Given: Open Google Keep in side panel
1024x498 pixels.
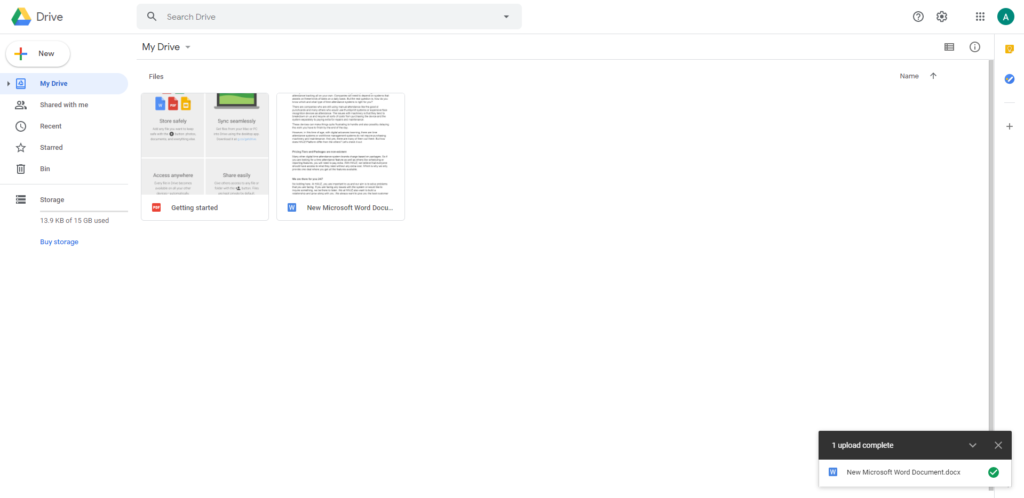Looking at the screenshot, I should tap(1009, 49).
